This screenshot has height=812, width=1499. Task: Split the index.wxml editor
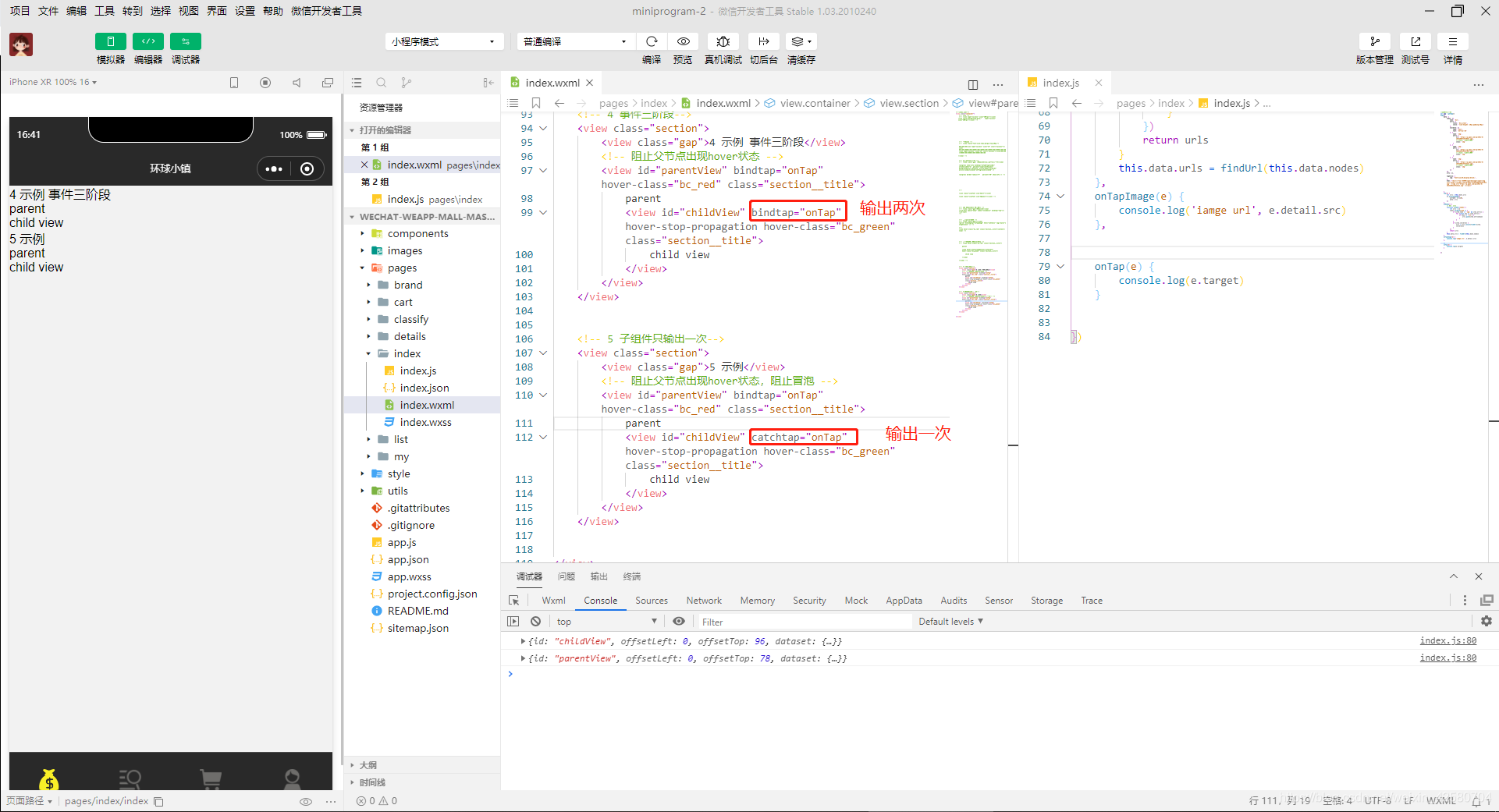(x=973, y=84)
